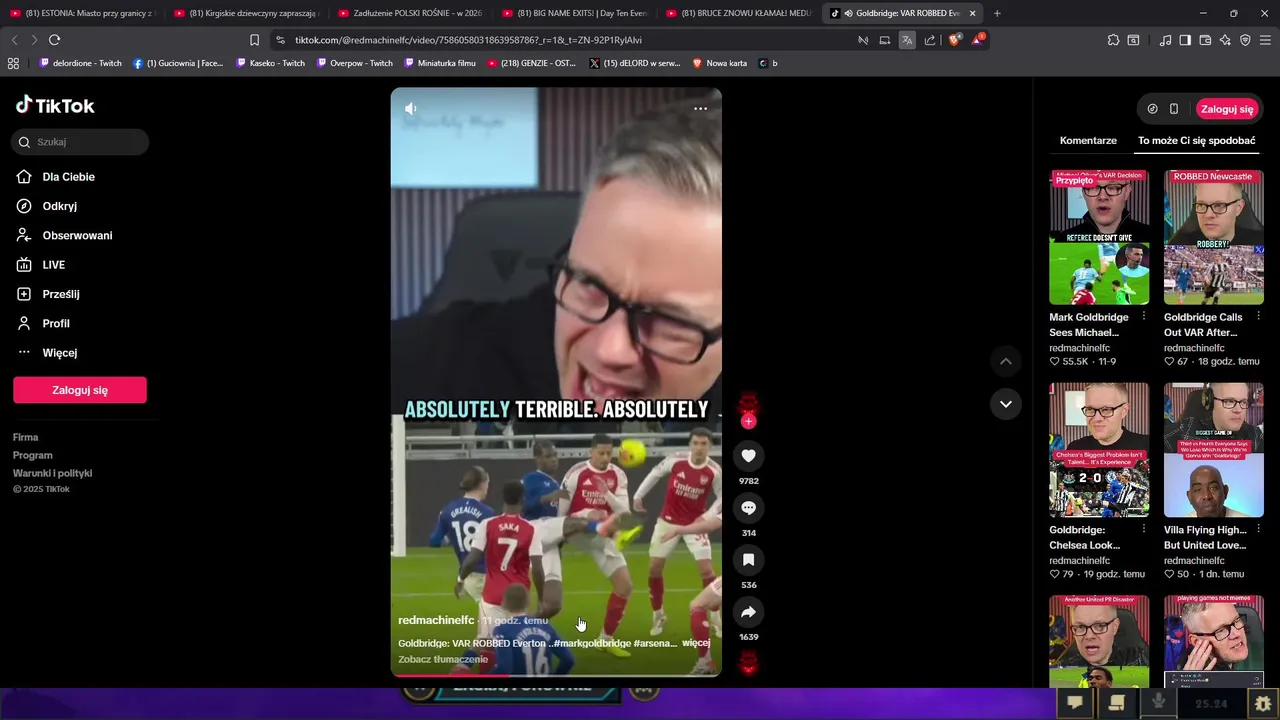
Task: Open Villa Flying High video thumbnail
Action: click(1213, 450)
